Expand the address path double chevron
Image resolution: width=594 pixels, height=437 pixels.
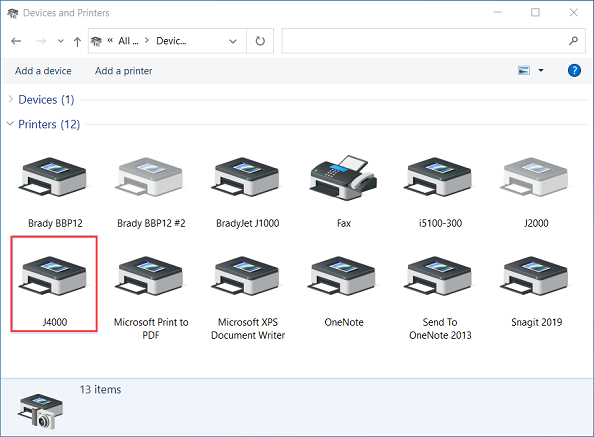coord(110,40)
